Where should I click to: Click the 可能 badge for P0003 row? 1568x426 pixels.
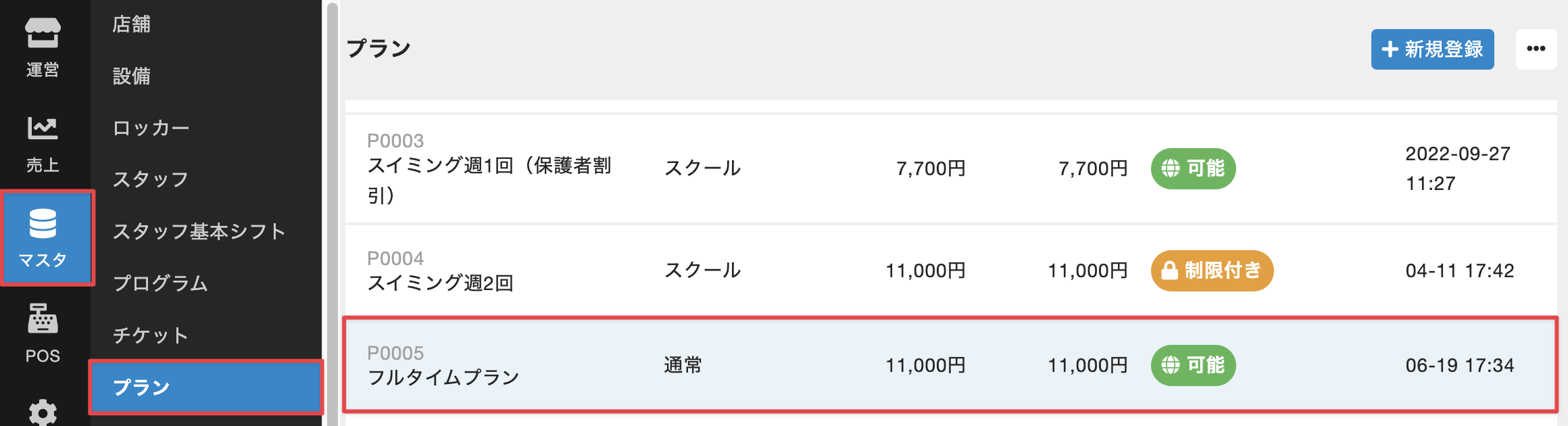tap(1193, 168)
